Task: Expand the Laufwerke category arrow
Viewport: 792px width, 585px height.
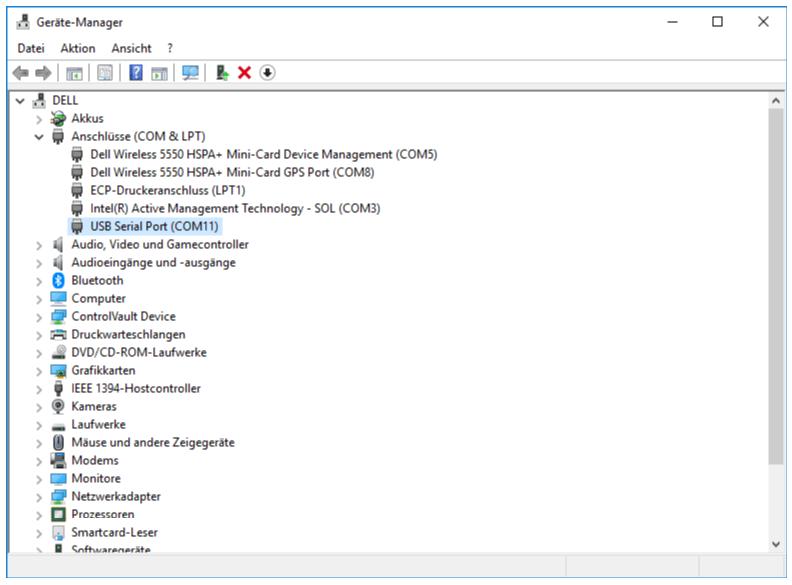Action: (x=39, y=425)
